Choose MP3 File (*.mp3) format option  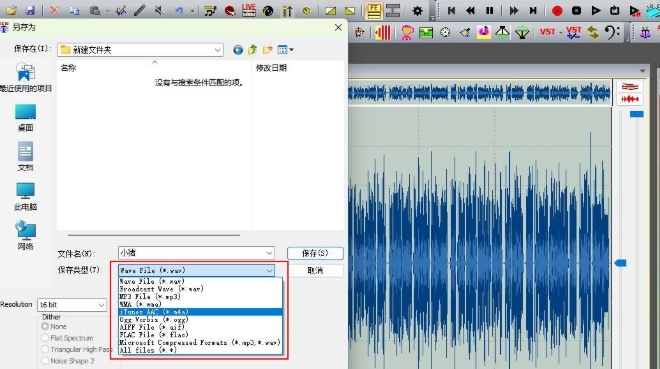pos(200,297)
